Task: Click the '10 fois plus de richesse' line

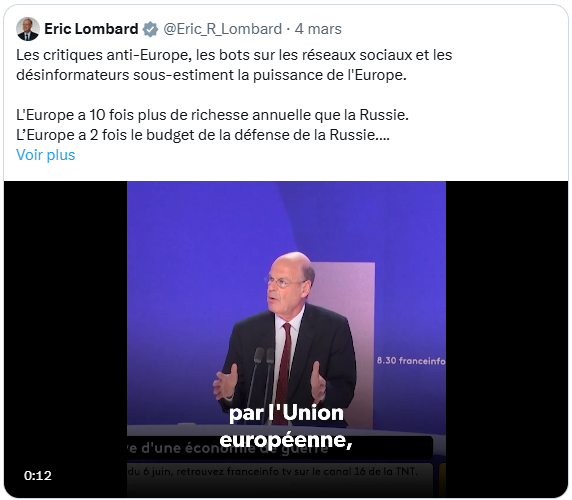Action: click(212, 115)
